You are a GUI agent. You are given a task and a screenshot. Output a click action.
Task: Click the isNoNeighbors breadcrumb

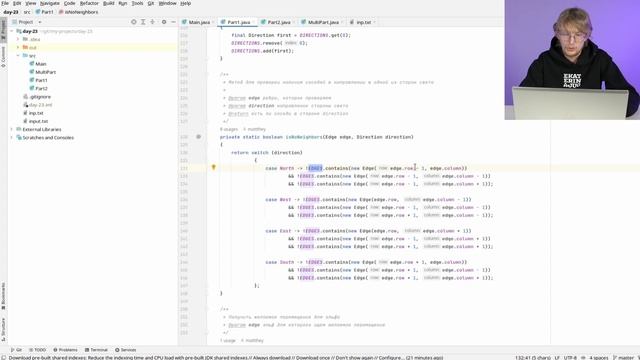pos(78,12)
